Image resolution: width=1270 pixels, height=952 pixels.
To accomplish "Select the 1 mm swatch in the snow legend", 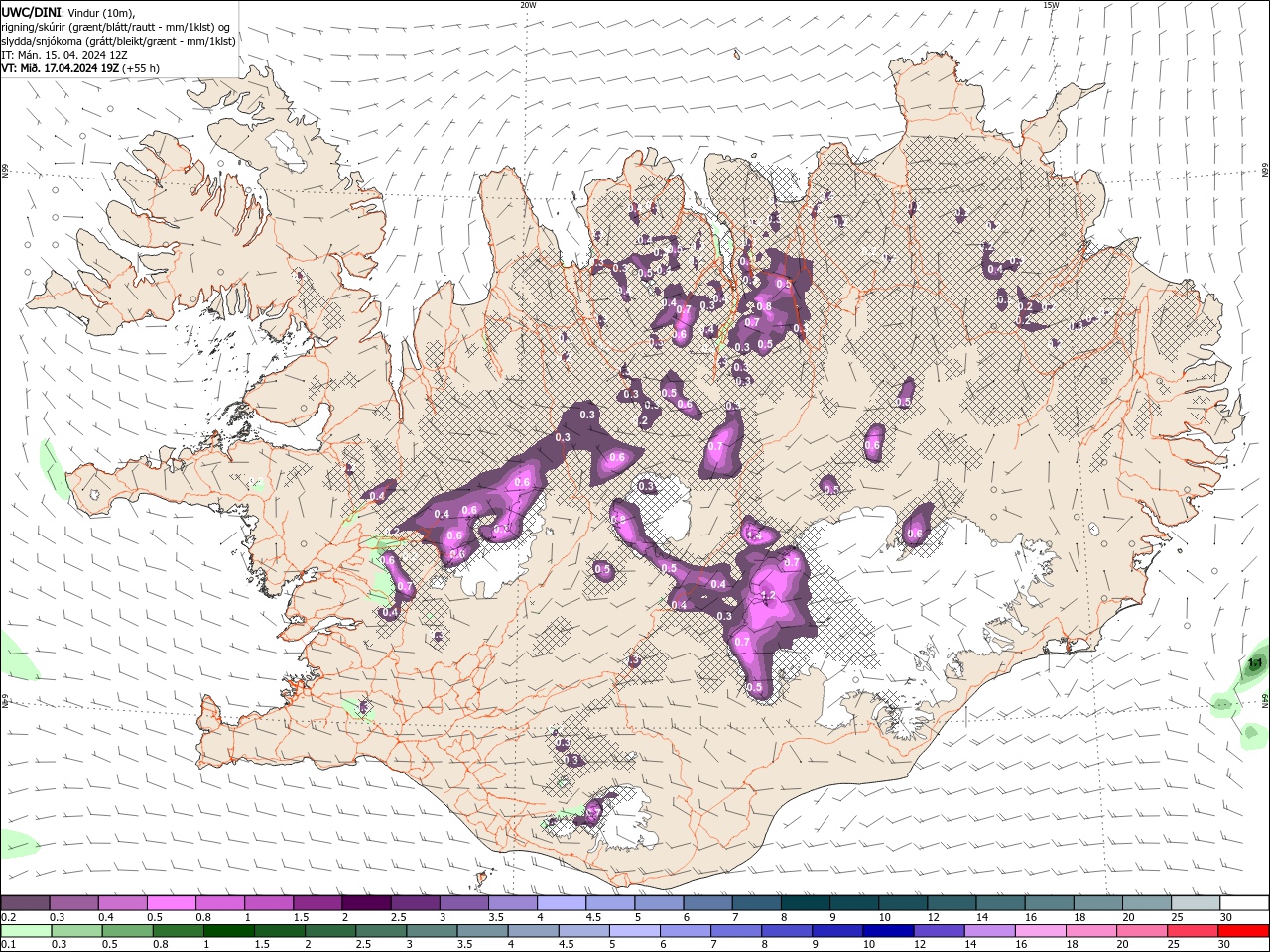I will point(269,902).
